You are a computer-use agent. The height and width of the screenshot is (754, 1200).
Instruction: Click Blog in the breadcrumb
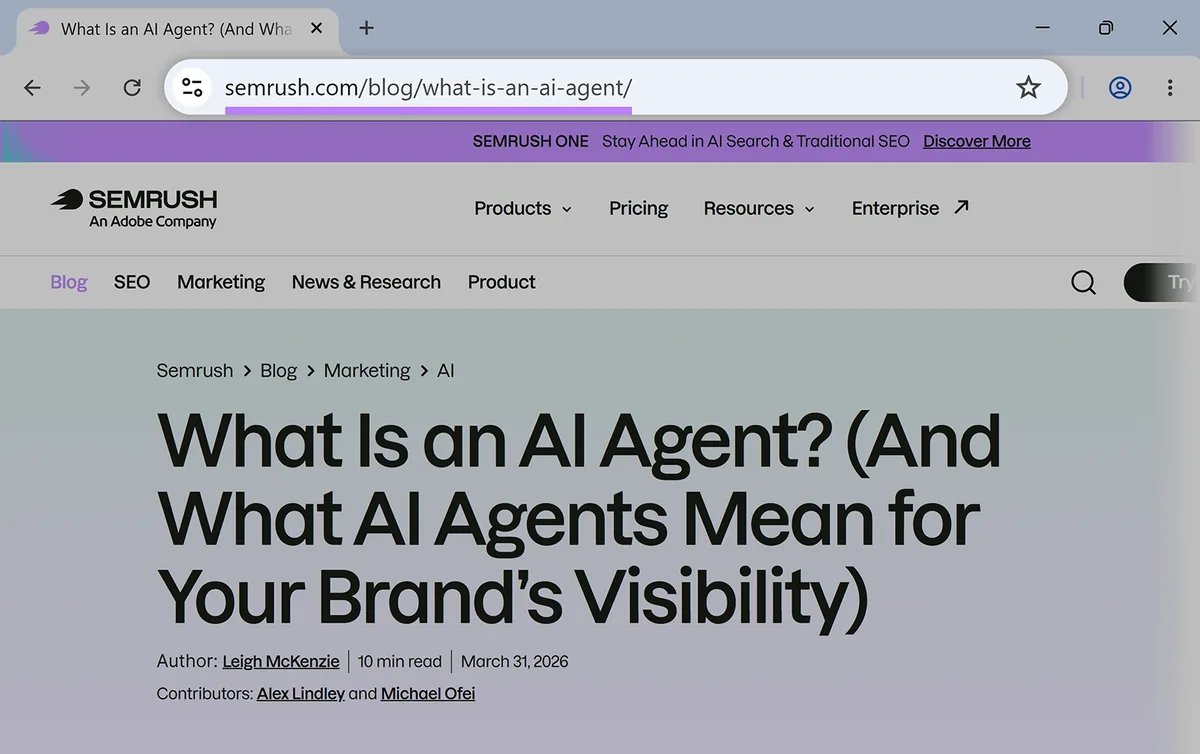278,370
